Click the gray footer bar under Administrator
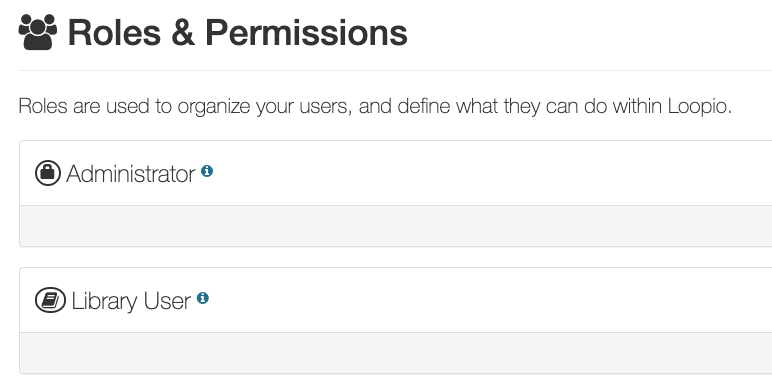 pyautogui.click(x=395, y=226)
